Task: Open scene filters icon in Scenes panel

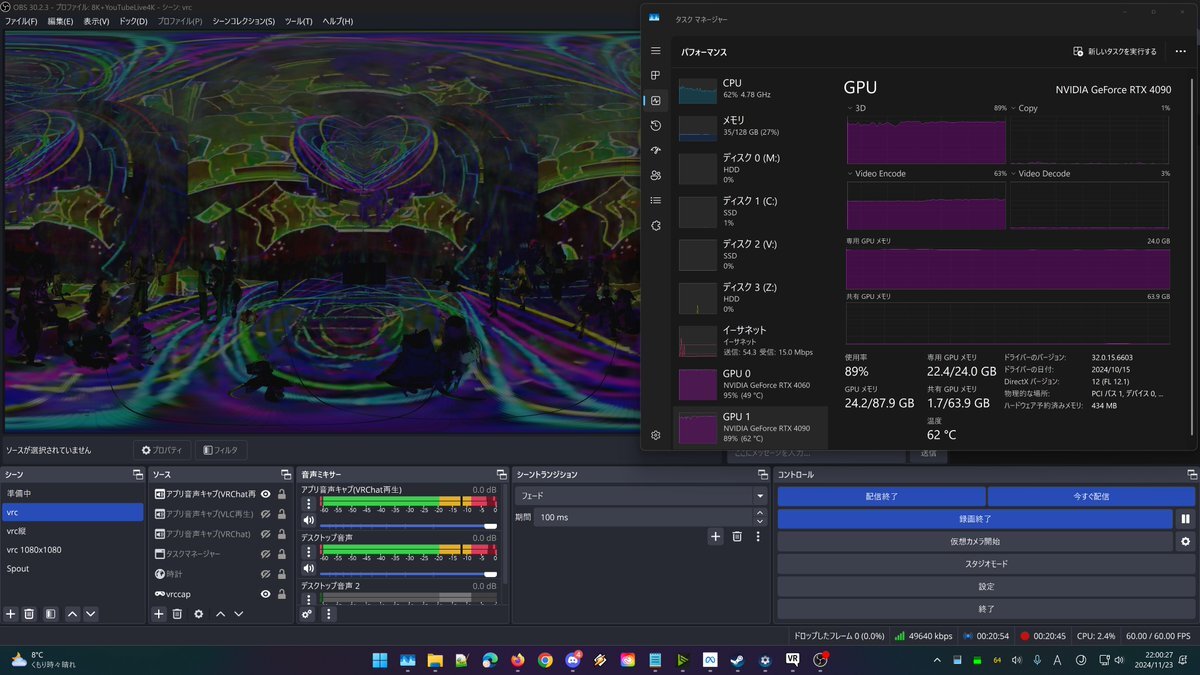Action: pos(50,614)
